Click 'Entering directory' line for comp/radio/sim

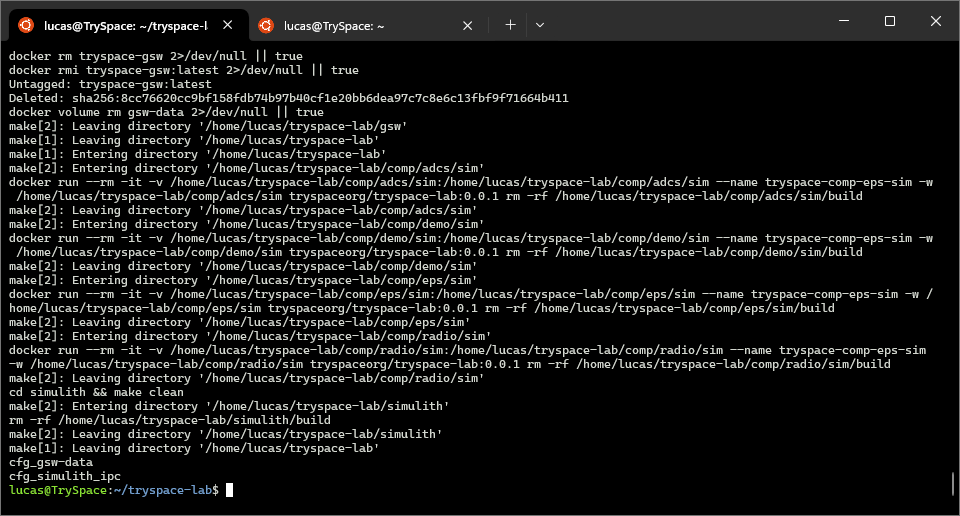(250, 337)
